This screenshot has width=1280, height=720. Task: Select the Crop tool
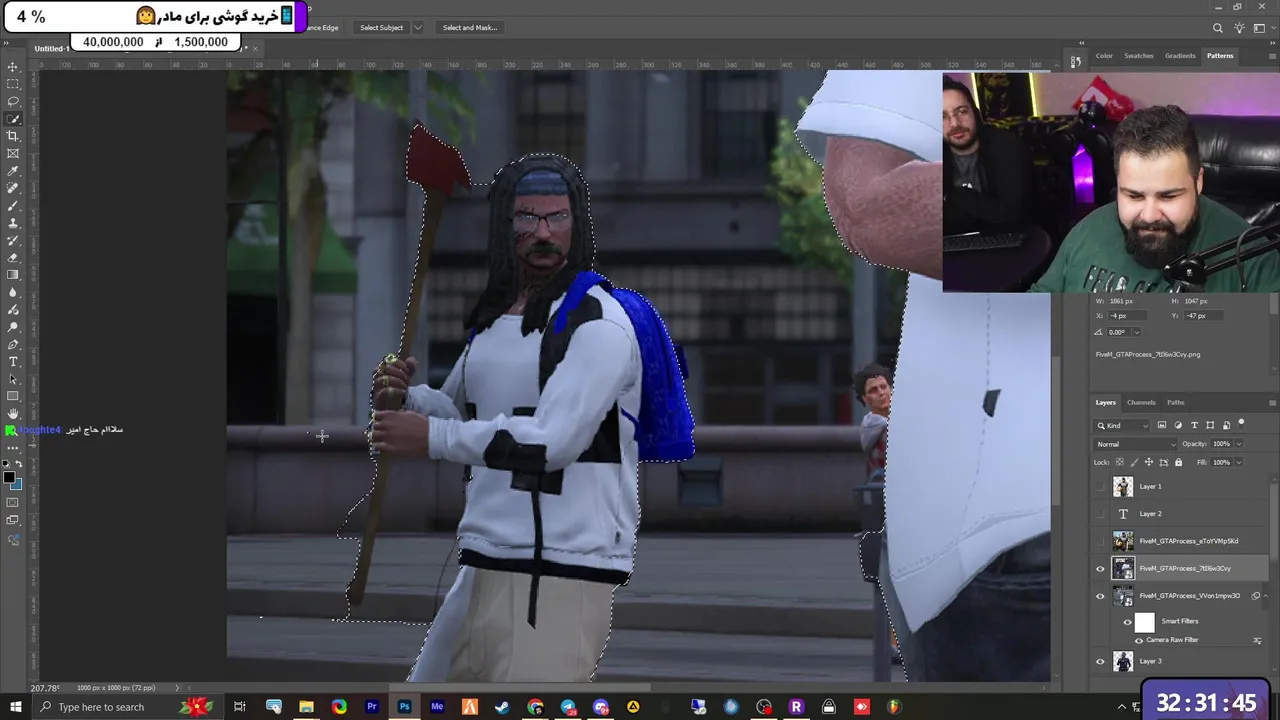click(13, 136)
